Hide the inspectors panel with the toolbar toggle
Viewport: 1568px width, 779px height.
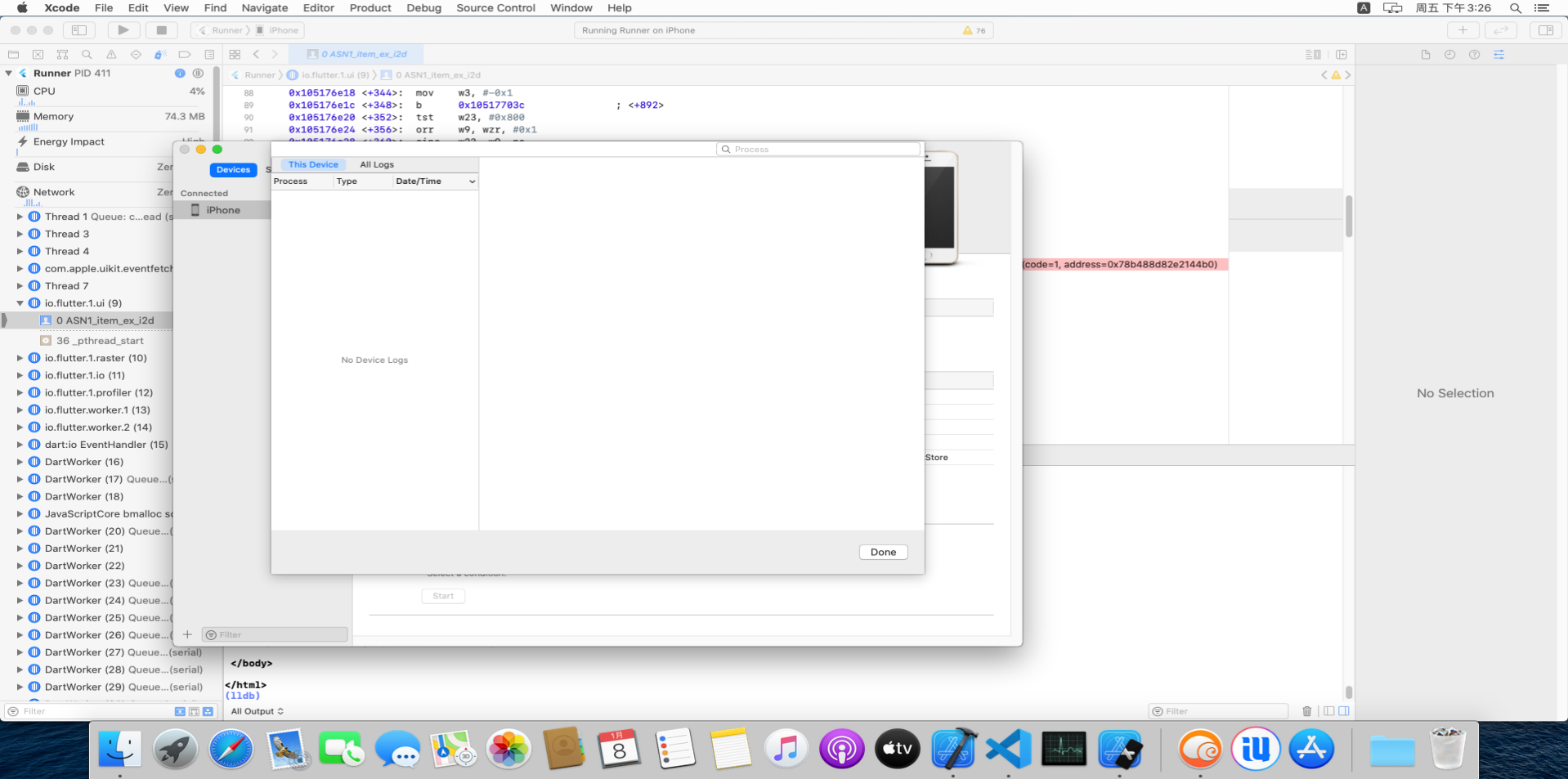[x=1545, y=30]
